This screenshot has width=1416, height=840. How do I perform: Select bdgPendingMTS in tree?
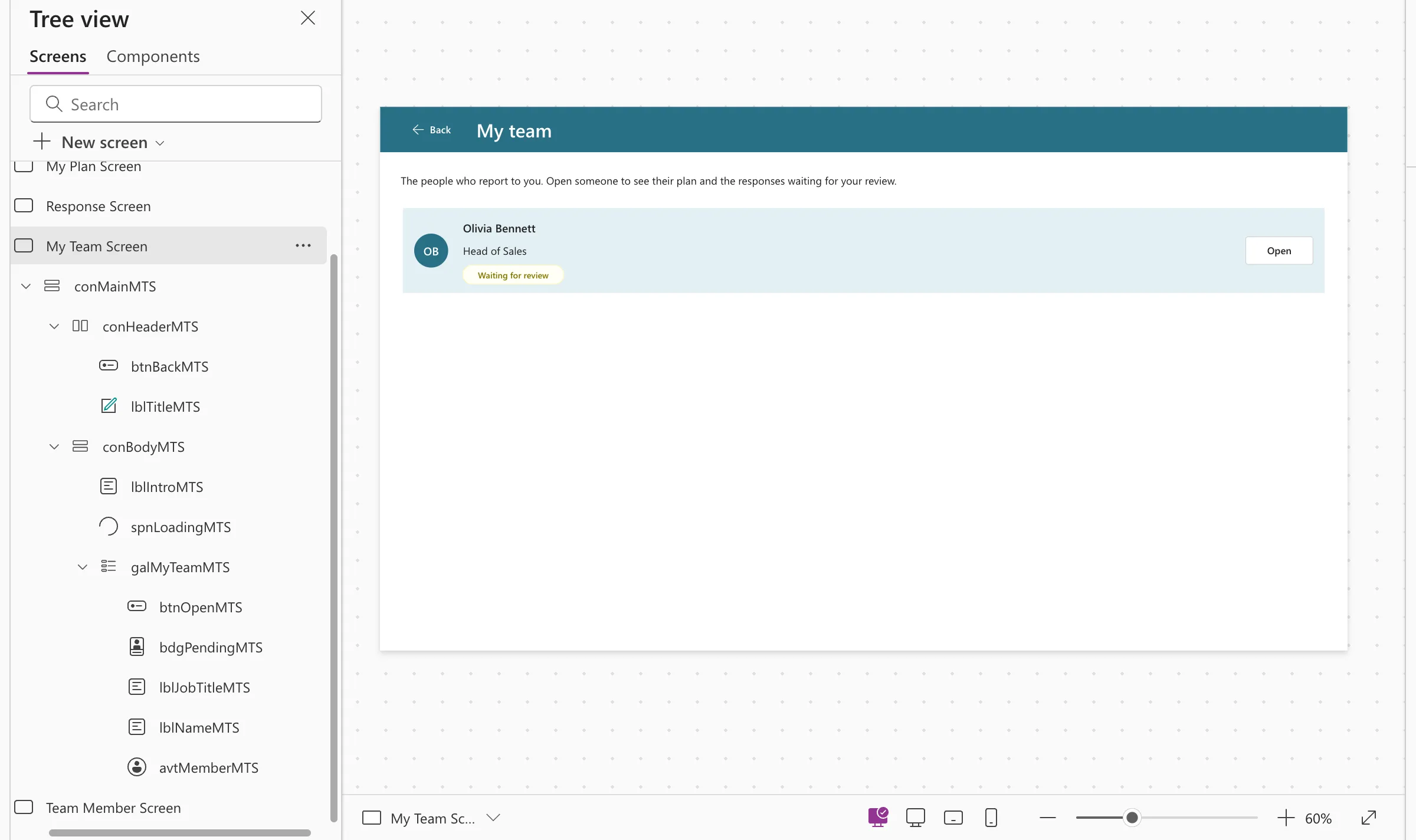[211, 648]
